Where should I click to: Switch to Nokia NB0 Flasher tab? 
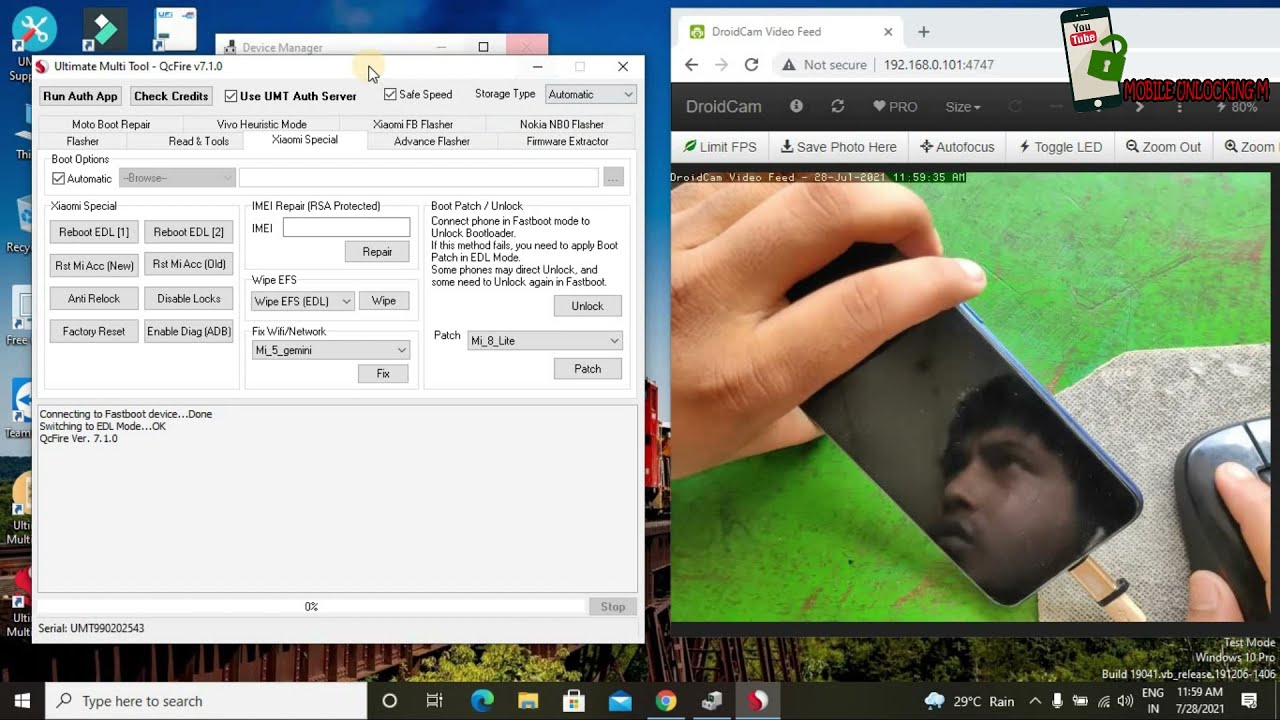pyautogui.click(x=562, y=124)
